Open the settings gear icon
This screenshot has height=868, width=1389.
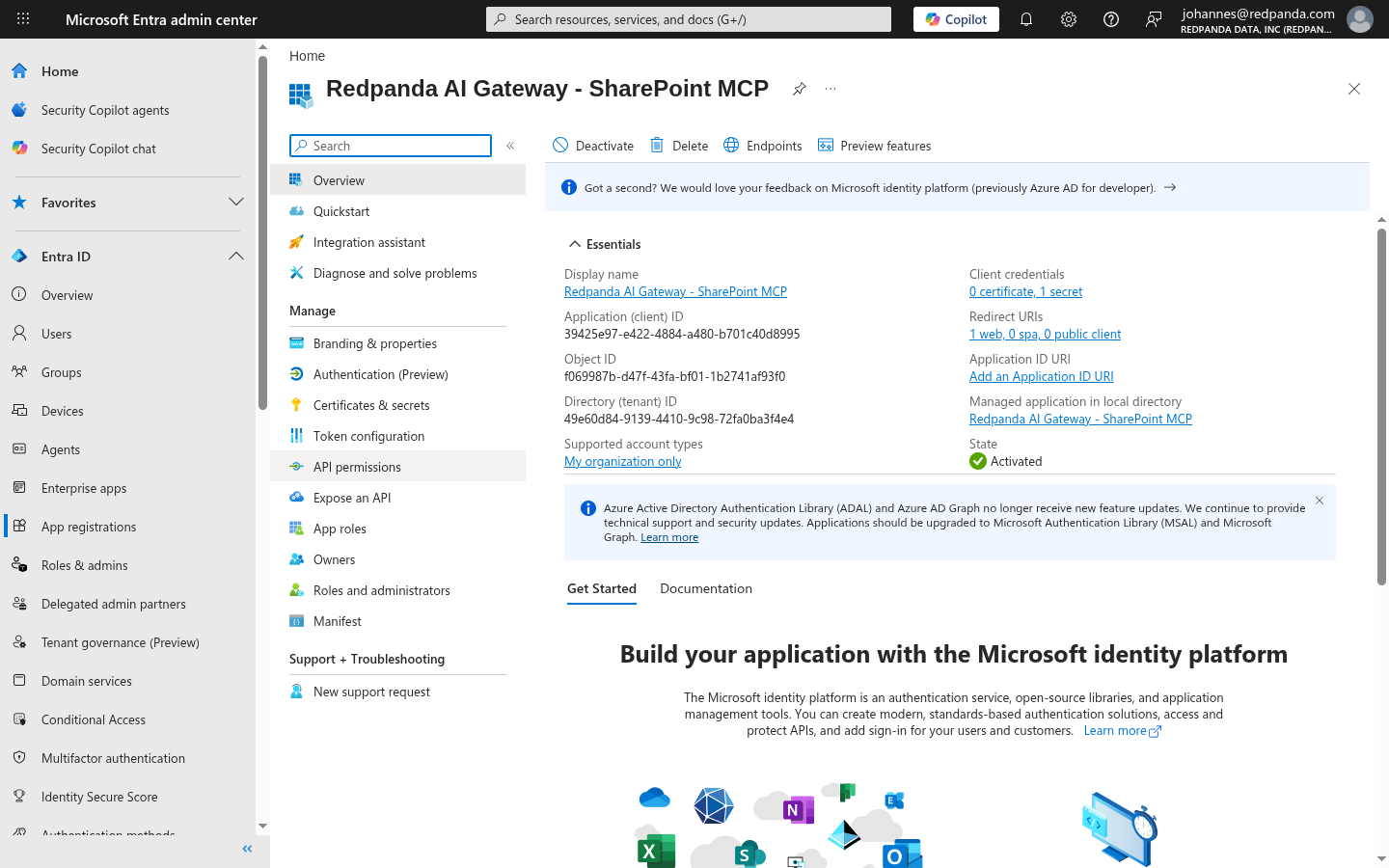pos(1069,19)
